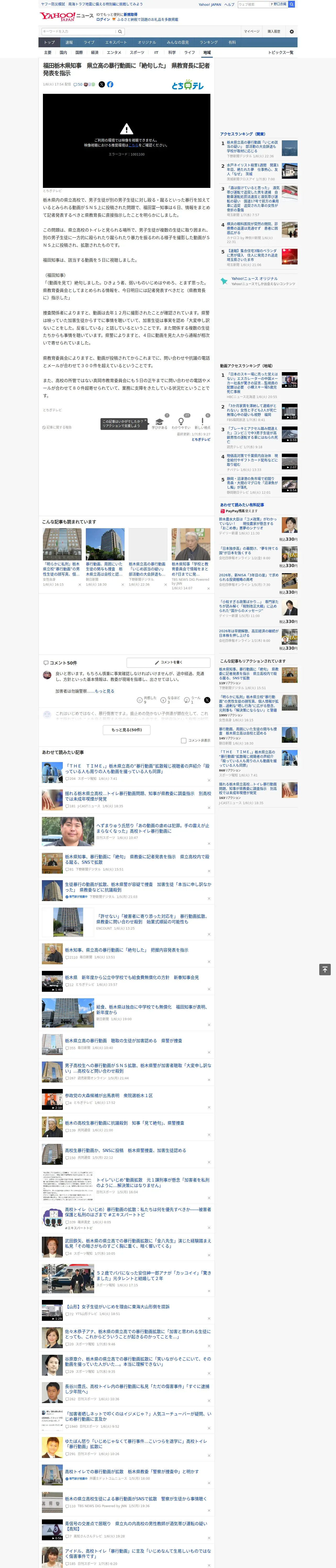
Task: Open へずまりゅう氏怒り article link
Action: pyautogui.click(x=153, y=828)
